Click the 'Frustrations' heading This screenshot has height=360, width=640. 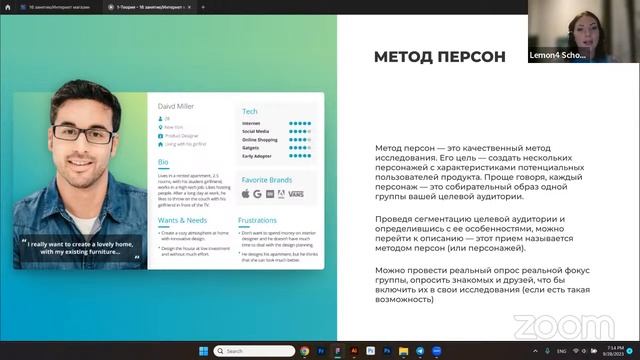coord(257,220)
